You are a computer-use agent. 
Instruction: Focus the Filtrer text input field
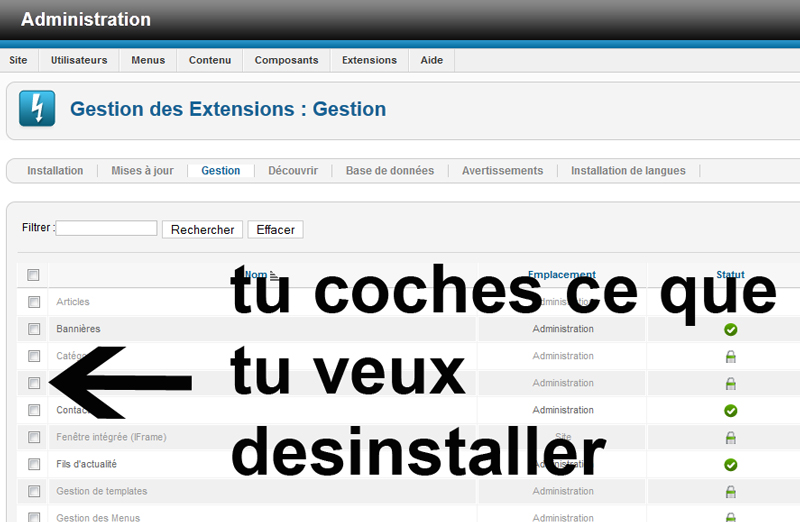tap(107, 229)
